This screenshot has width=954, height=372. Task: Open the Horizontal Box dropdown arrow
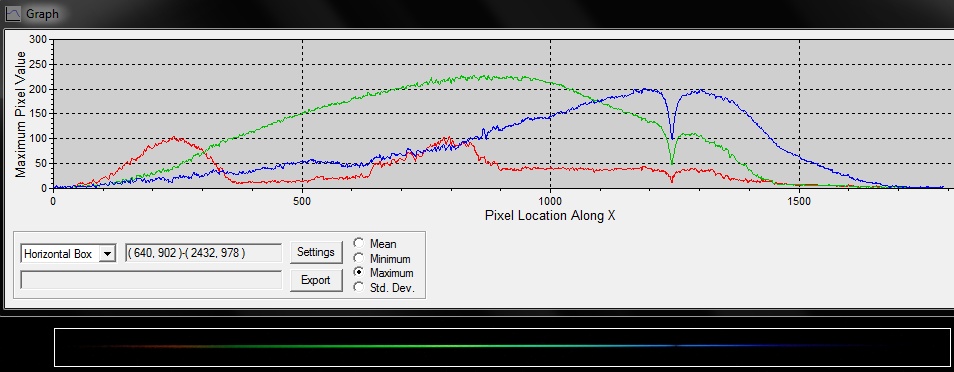pyautogui.click(x=107, y=253)
